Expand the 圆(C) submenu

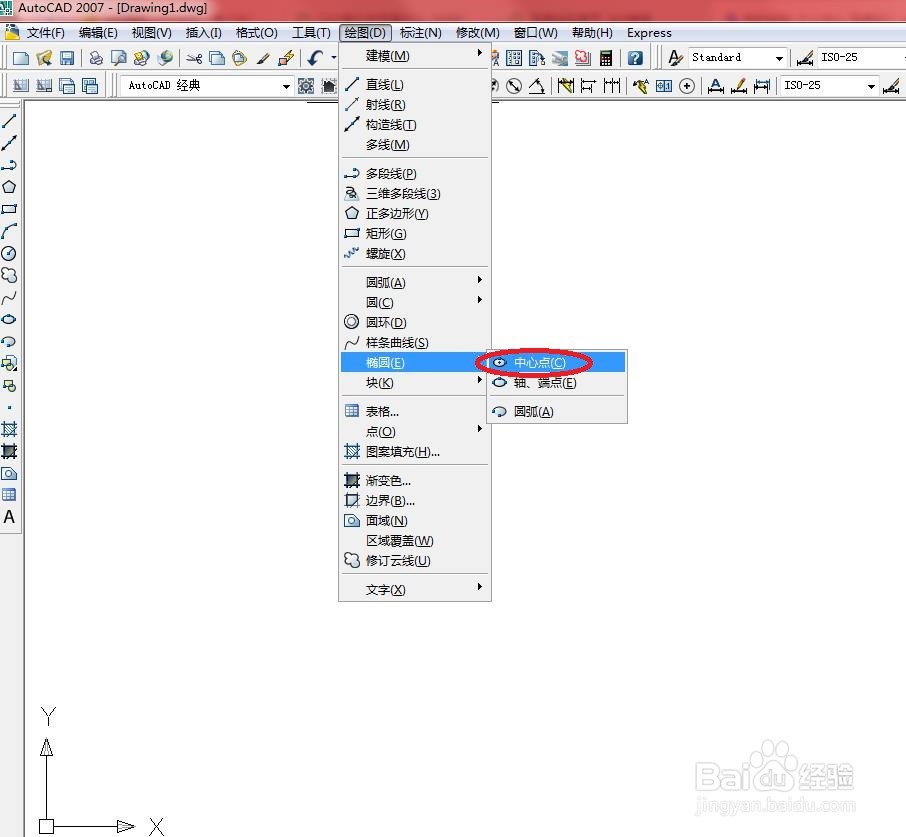click(415, 303)
